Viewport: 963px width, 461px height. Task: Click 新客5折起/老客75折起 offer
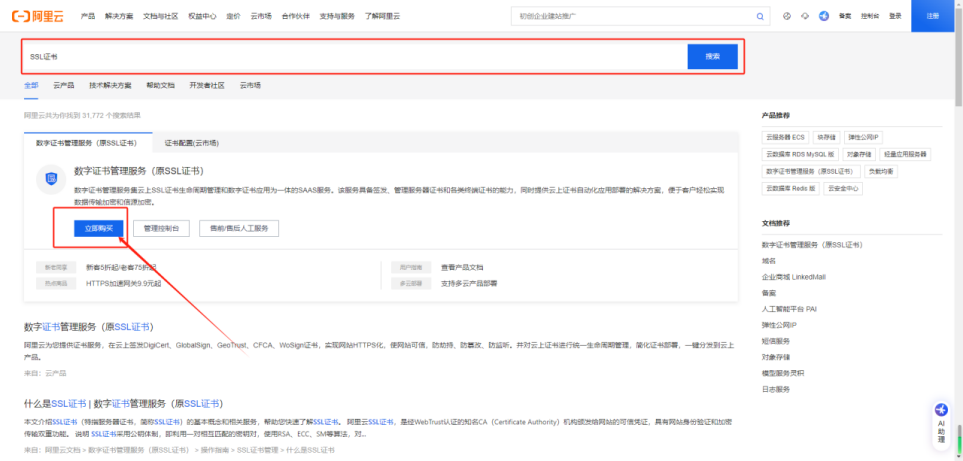click(121, 268)
